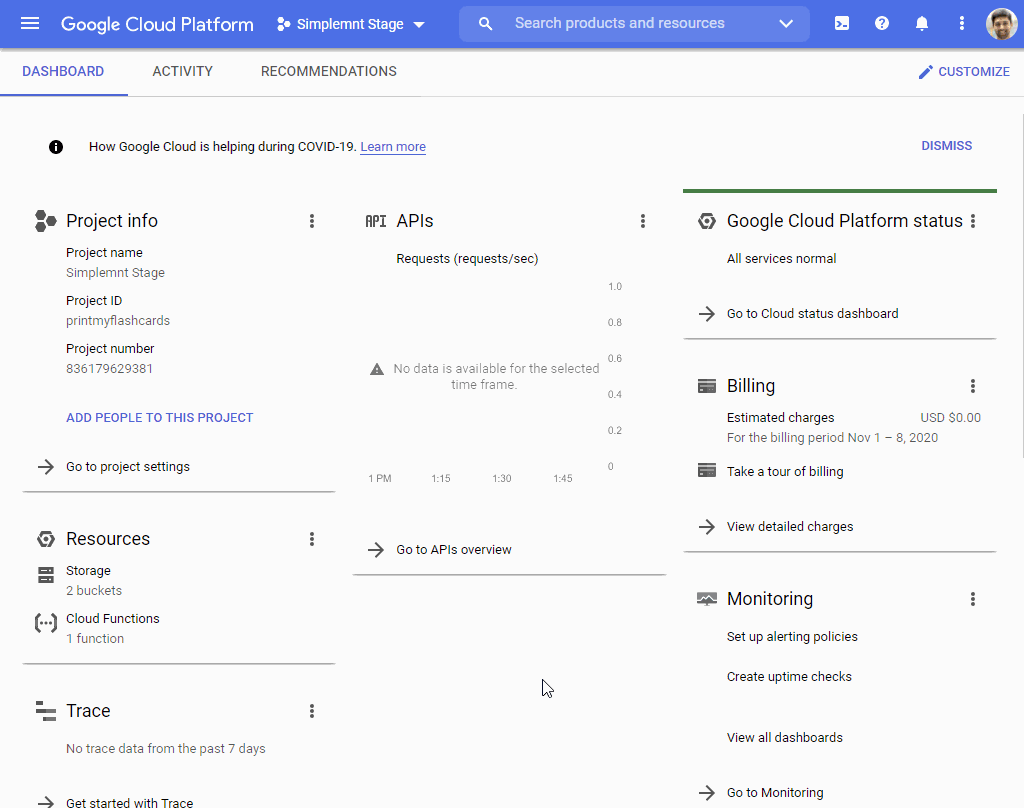Expand the search bar dropdown chevron
1024x808 pixels.
tap(786, 24)
